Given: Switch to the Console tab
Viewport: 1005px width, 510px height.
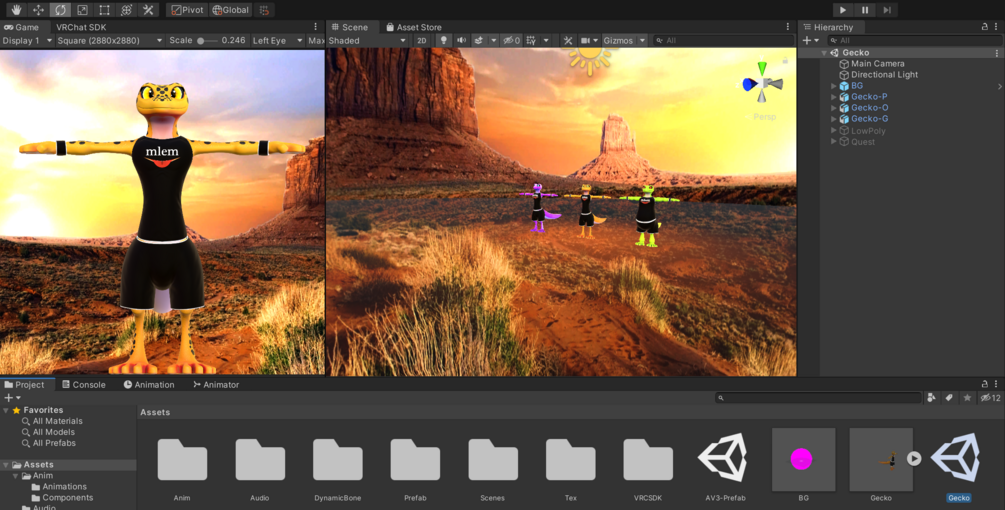Looking at the screenshot, I should click(x=83, y=384).
